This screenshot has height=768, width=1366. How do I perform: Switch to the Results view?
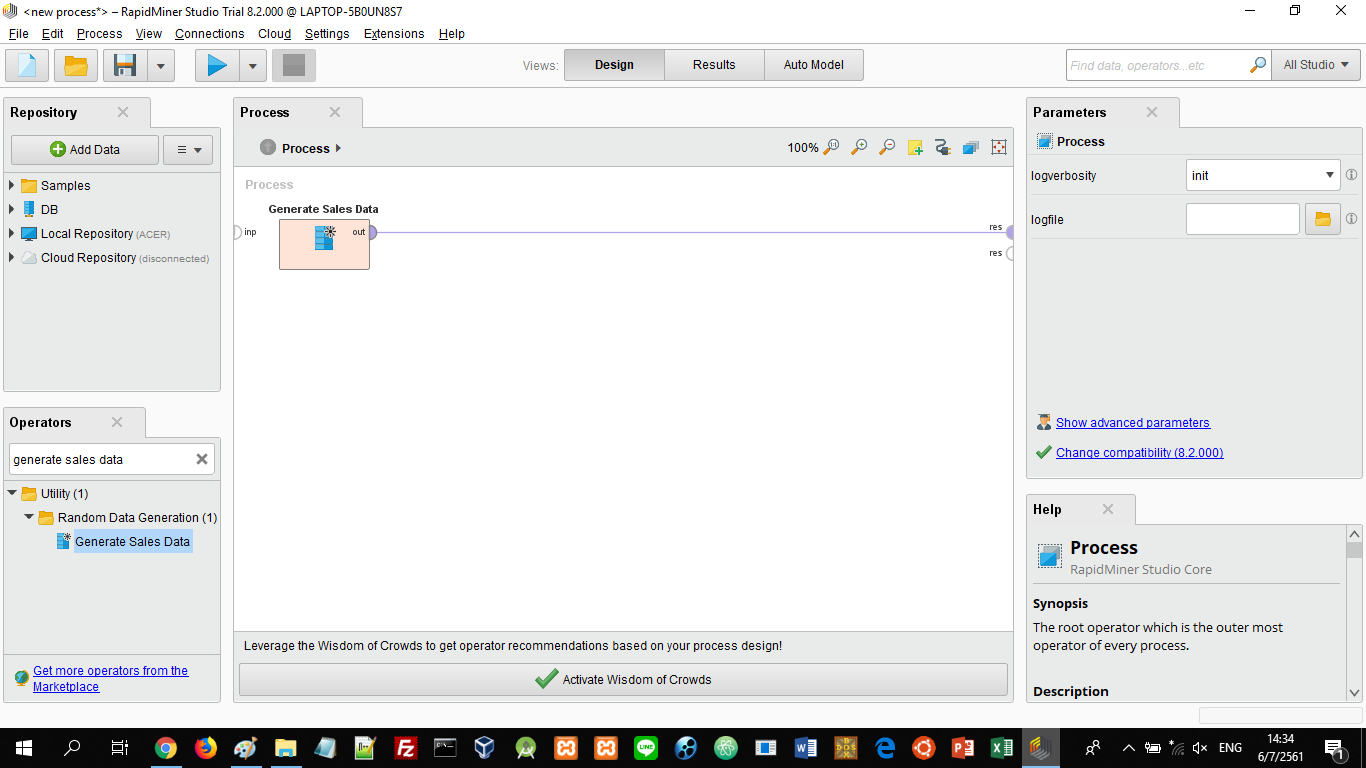click(x=714, y=65)
